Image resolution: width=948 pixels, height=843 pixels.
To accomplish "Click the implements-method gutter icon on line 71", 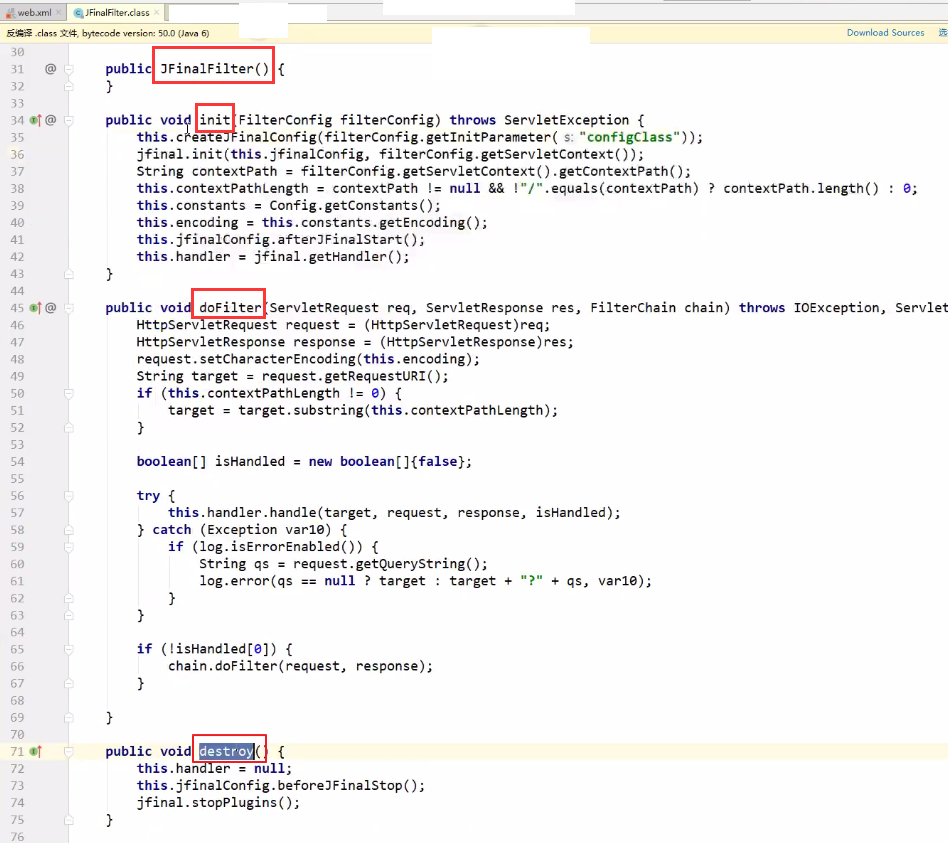I will pyautogui.click(x=35, y=751).
